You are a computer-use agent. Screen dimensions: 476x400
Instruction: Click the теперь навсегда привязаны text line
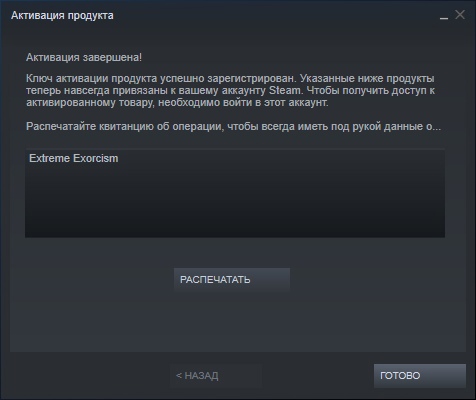coord(230,91)
